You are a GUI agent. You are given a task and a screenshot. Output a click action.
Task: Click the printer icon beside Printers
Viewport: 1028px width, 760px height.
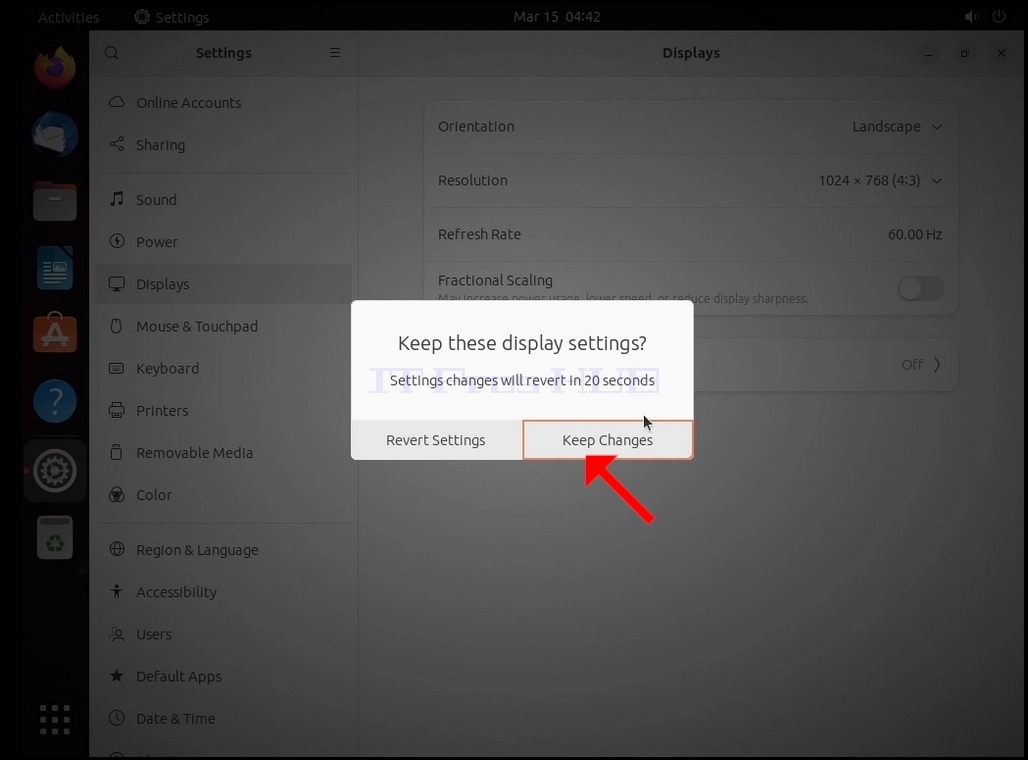click(x=117, y=410)
